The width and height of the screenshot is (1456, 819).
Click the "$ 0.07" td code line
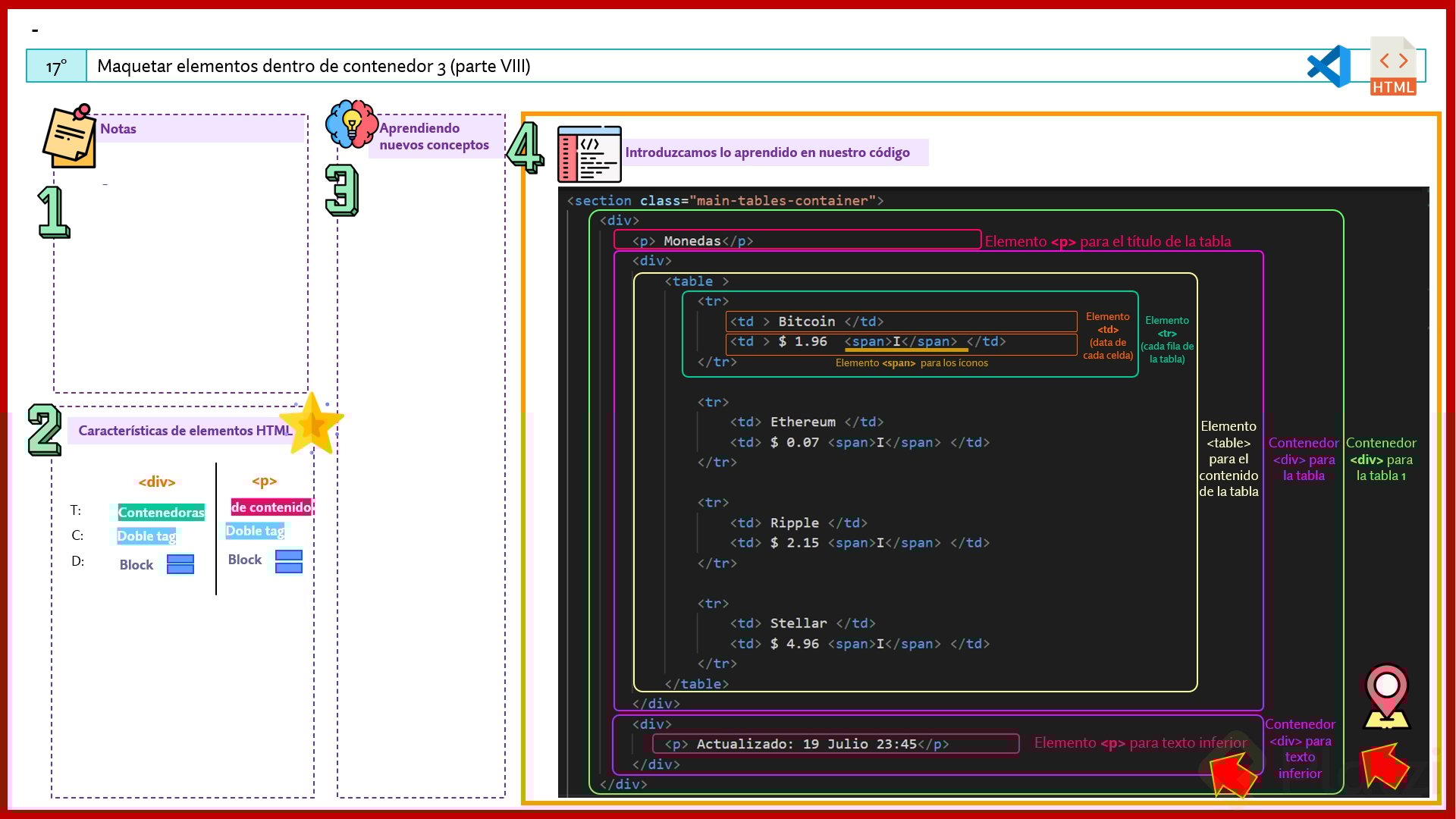tap(859, 443)
